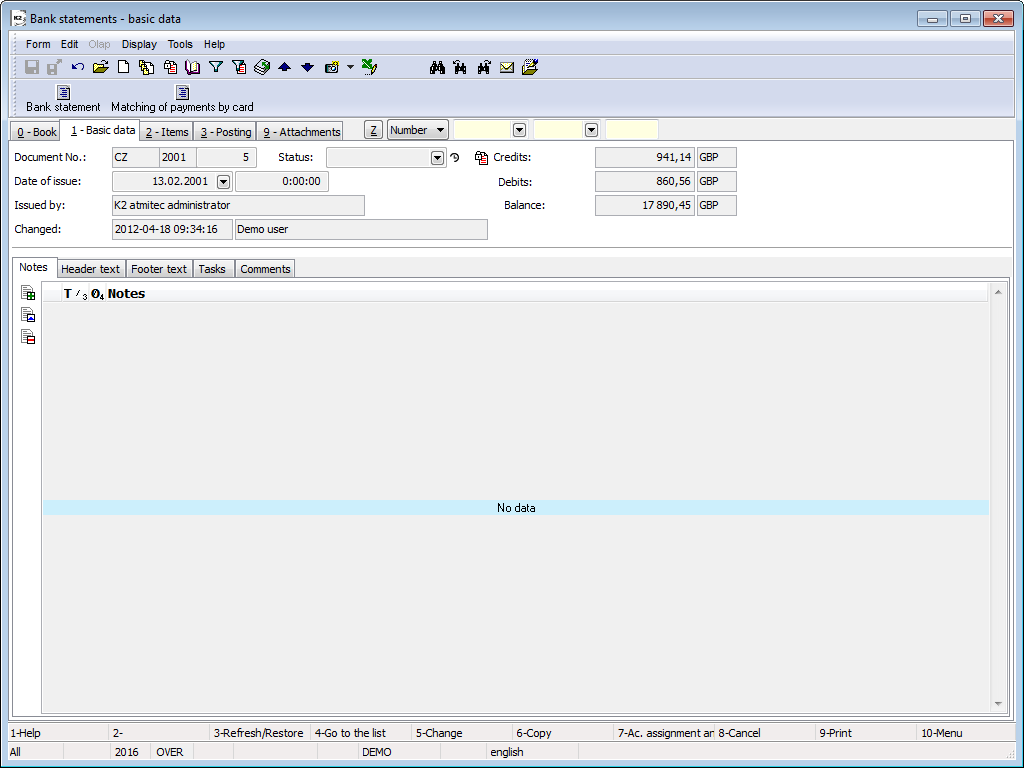Click the red document copy icon
This screenshot has height=768, width=1024.
coord(170,67)
